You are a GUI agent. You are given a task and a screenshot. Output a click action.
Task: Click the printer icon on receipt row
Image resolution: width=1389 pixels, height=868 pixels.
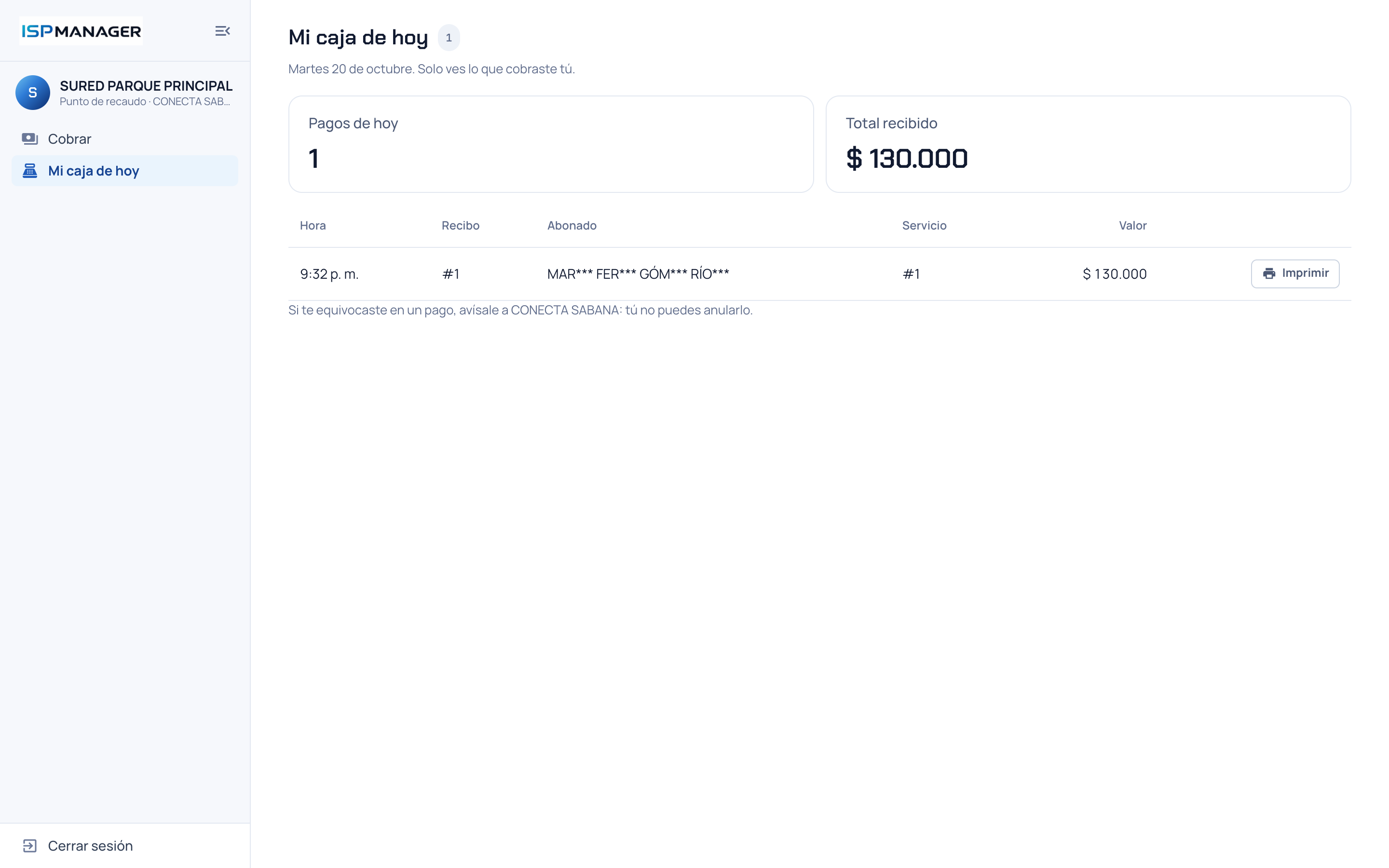[1269, 273]
